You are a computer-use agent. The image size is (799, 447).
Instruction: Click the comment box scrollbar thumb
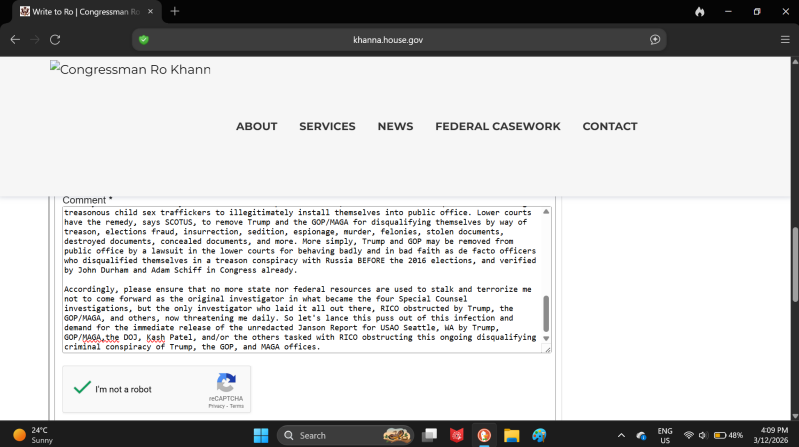pyautogui.click(x=546, y=313)
